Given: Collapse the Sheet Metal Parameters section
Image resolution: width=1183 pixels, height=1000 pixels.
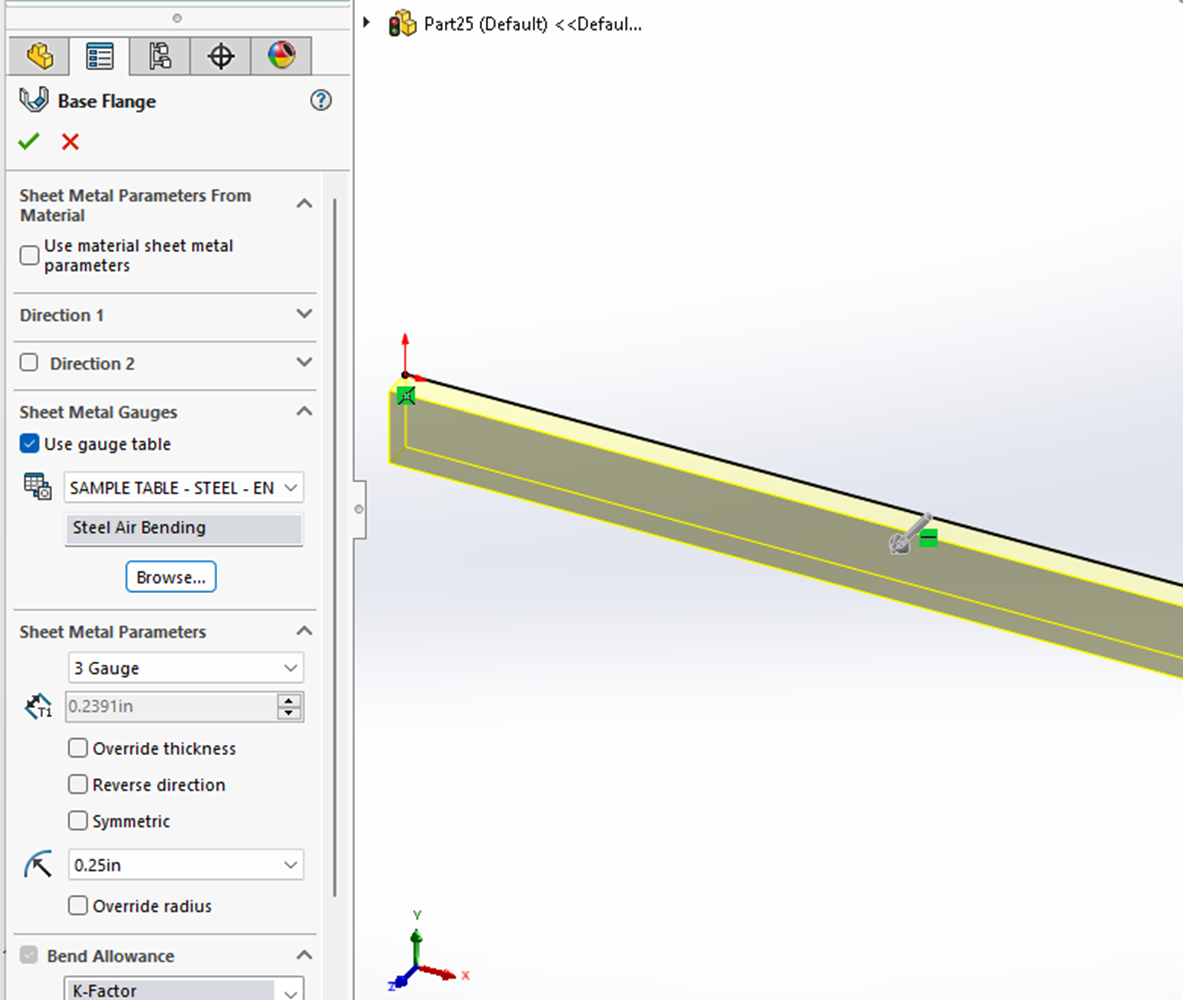Looking at the screenshot, I should tap(304, 631).
